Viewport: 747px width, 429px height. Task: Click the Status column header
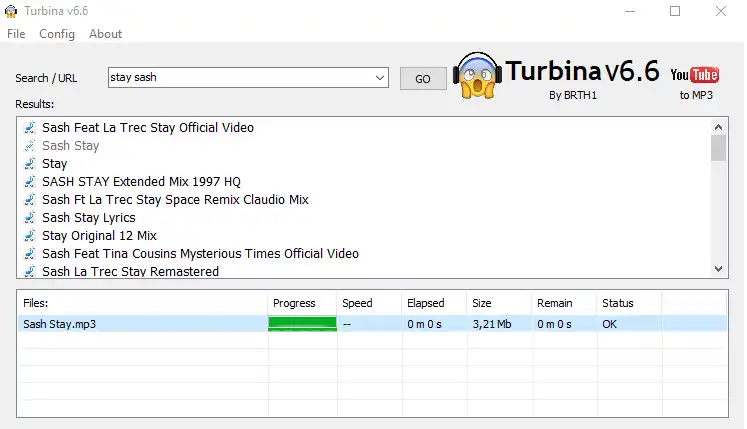(629, 303)
